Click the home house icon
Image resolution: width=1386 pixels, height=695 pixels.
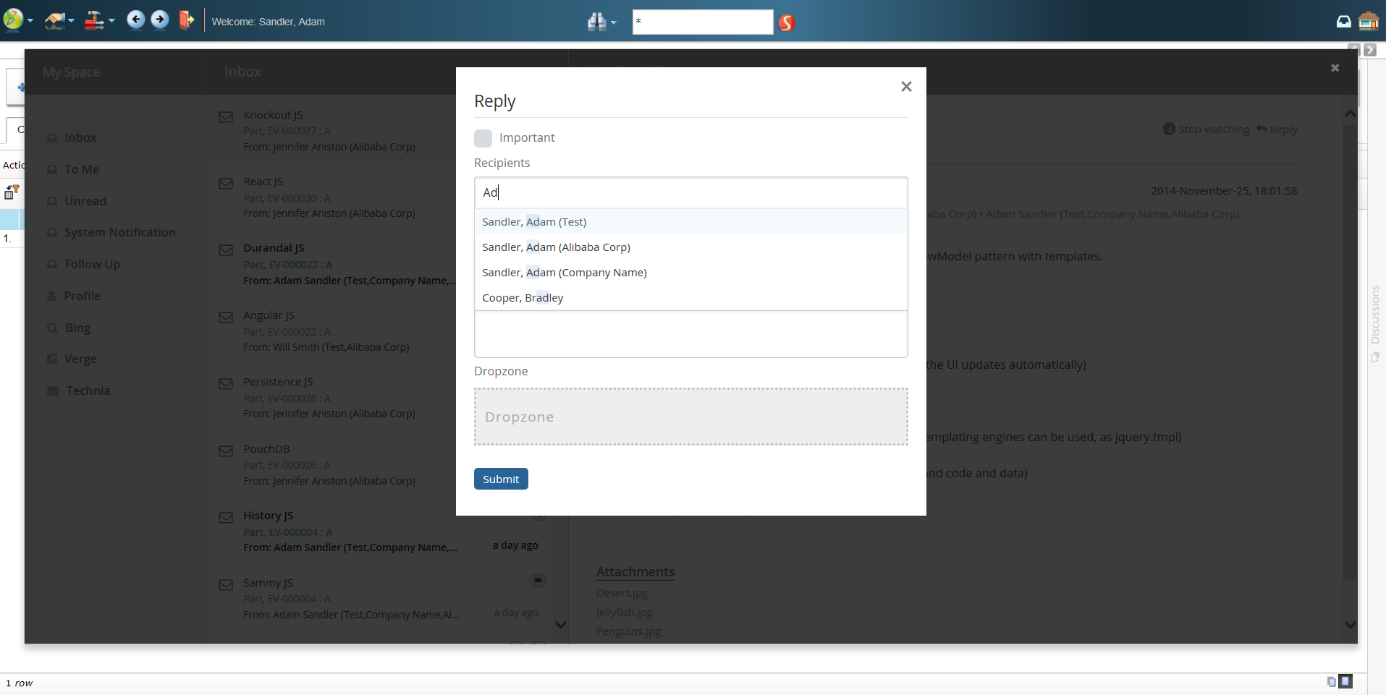tap(1368, 21)
